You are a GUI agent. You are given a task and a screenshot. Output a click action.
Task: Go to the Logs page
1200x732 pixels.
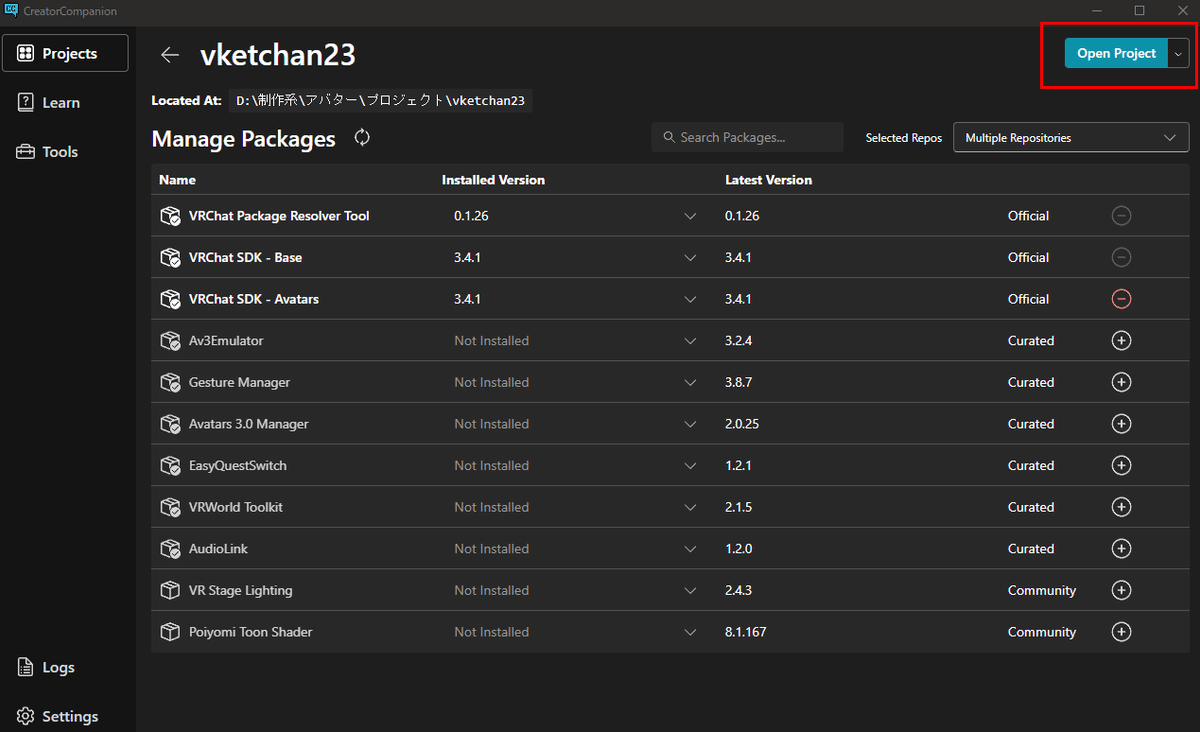[58, 667]
